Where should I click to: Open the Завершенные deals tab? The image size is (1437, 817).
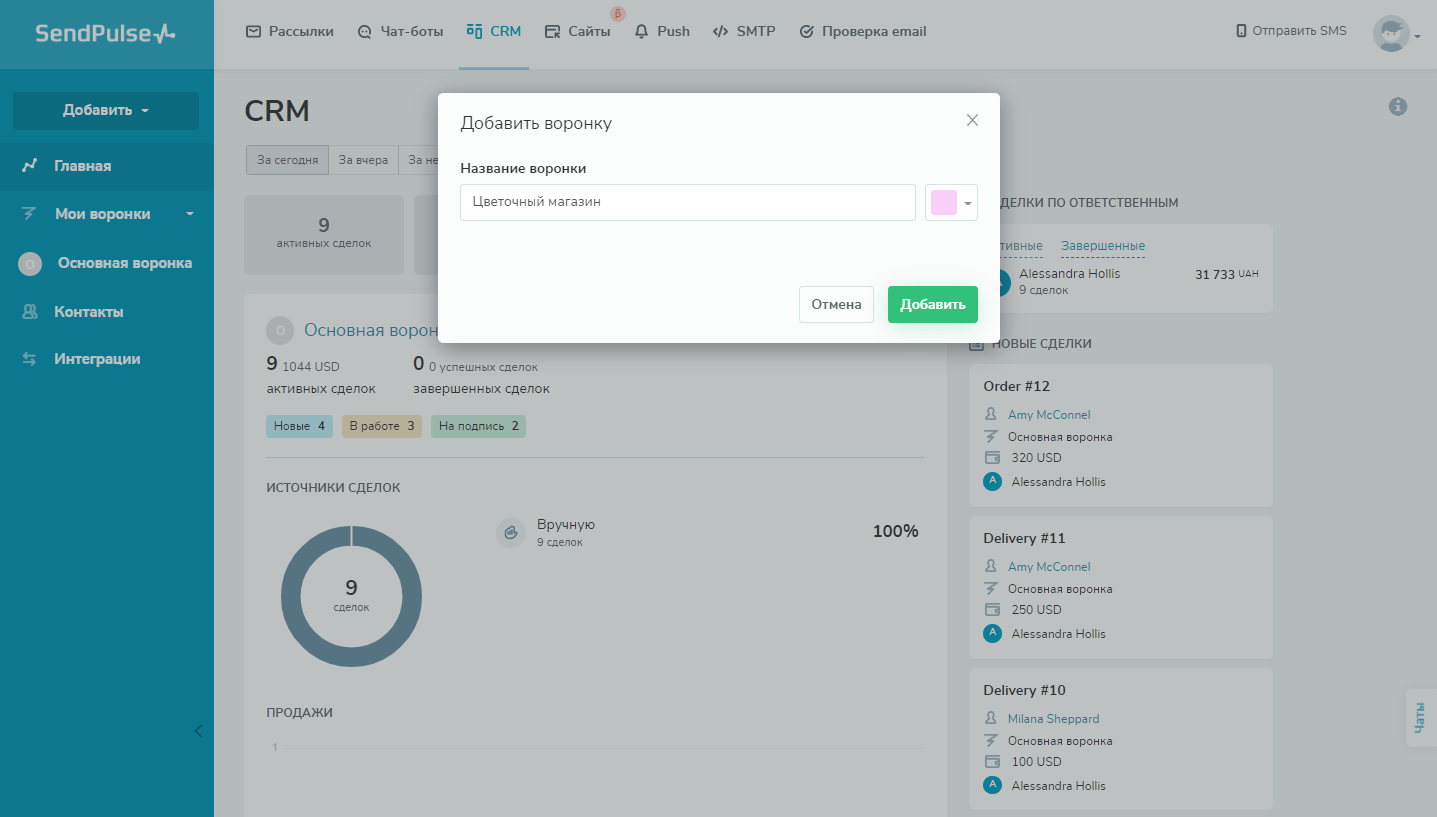pyautogui.click(x=1103, y=246)
